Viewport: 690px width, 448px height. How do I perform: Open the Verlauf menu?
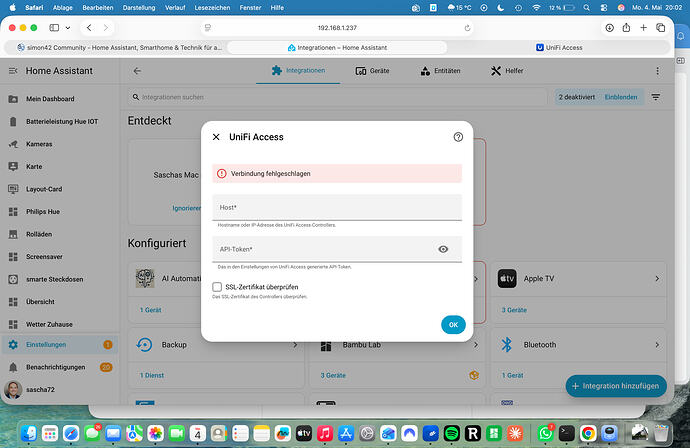(x=175, y=7)
